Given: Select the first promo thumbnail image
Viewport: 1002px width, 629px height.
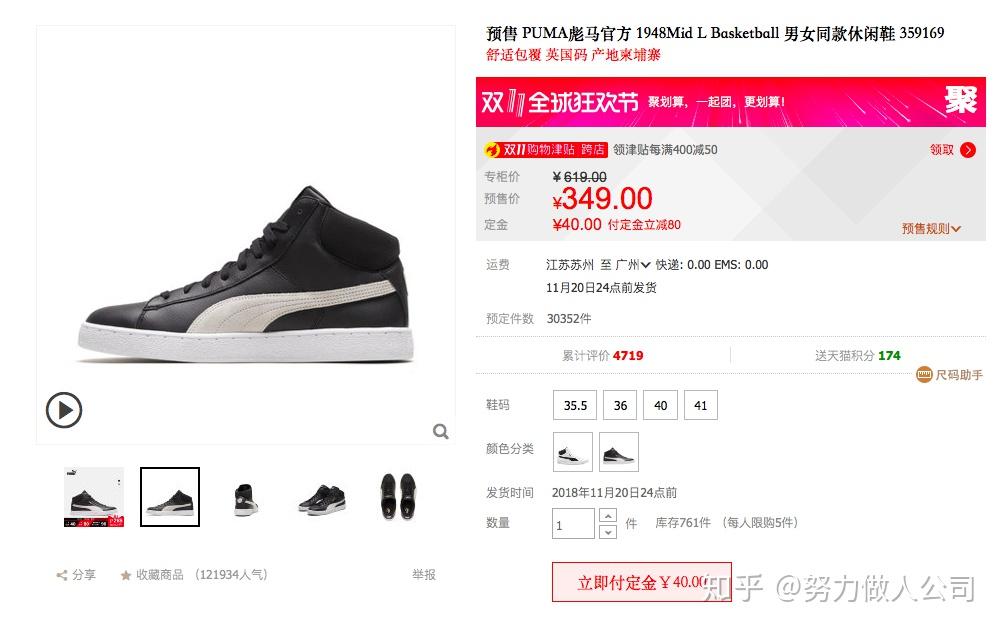Looking at the screenshot, I should (94, 497).
